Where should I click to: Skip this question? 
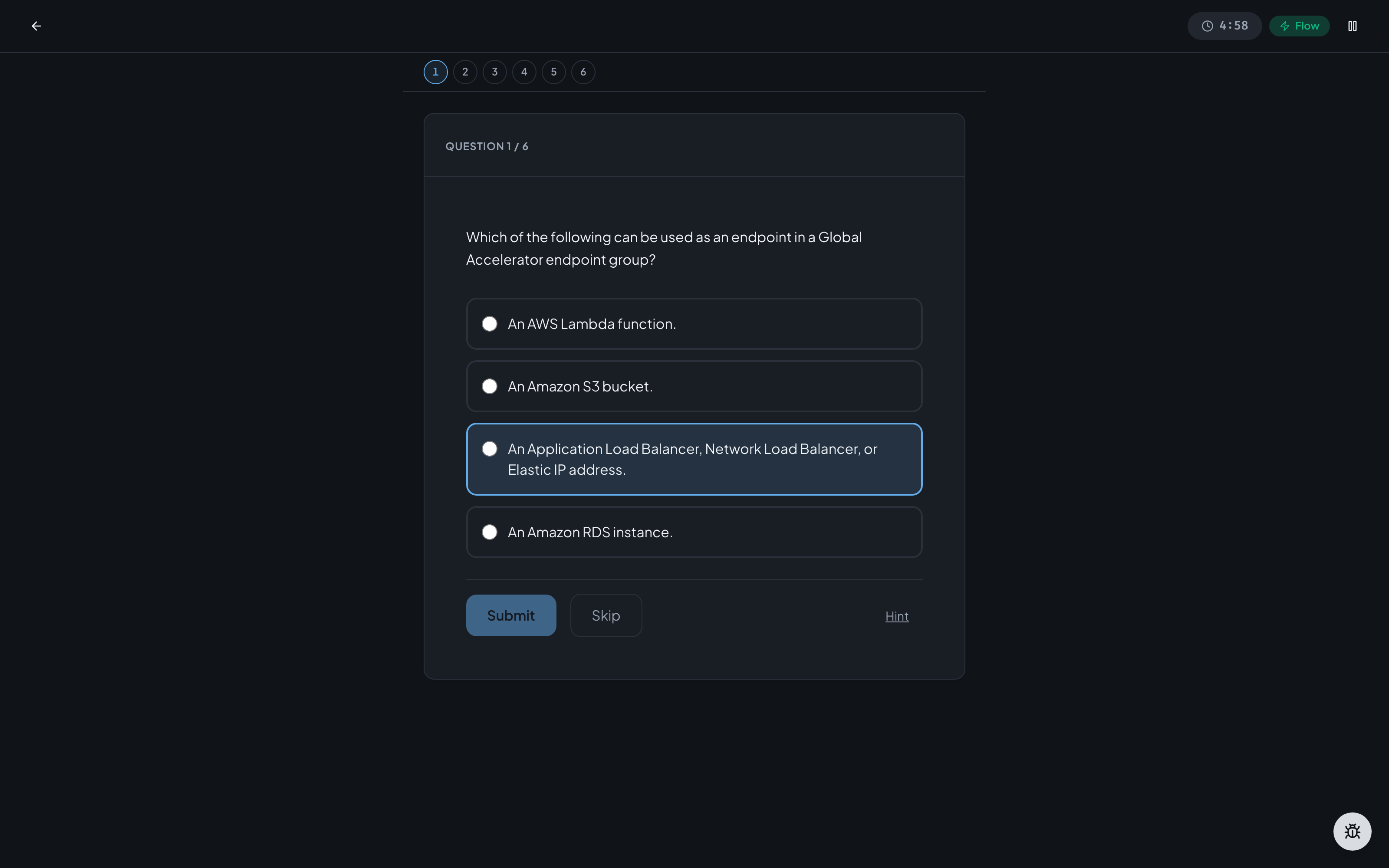tap(606, 615)
